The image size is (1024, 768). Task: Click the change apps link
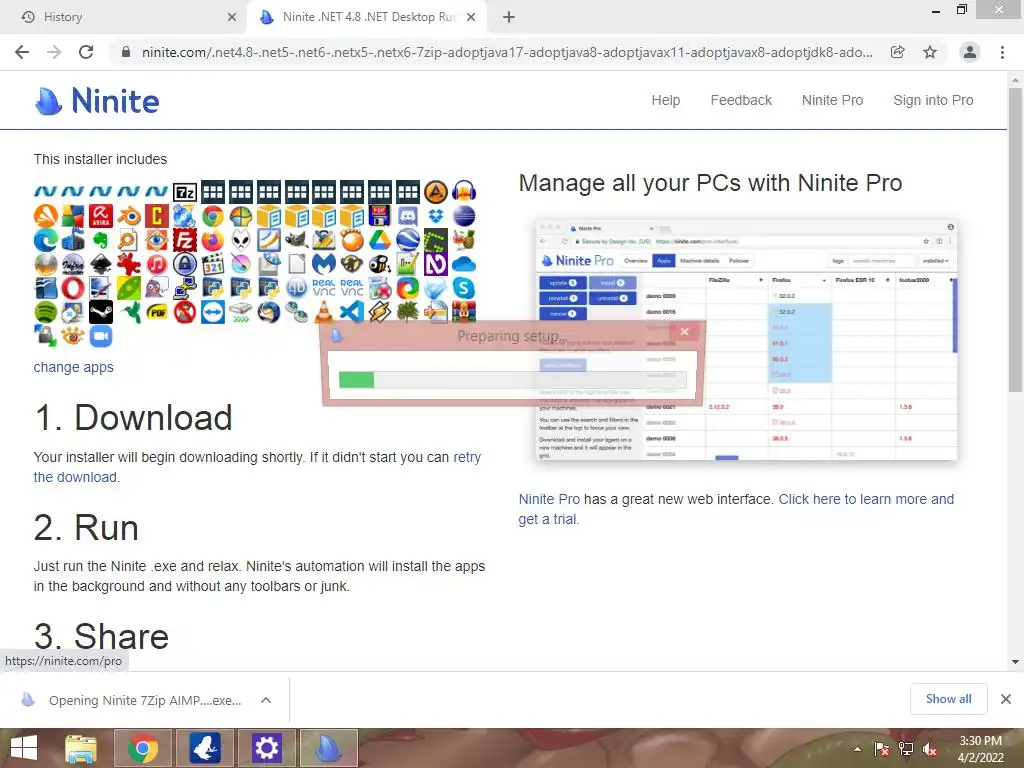click(74, 367)
